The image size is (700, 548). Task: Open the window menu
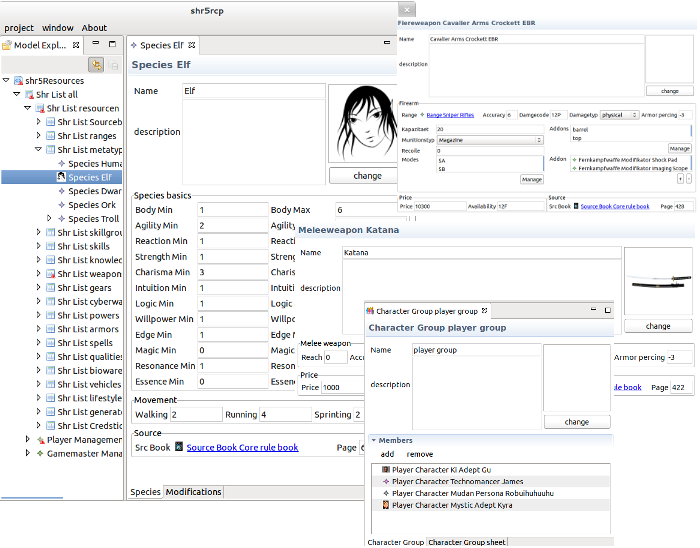[58, 28]
